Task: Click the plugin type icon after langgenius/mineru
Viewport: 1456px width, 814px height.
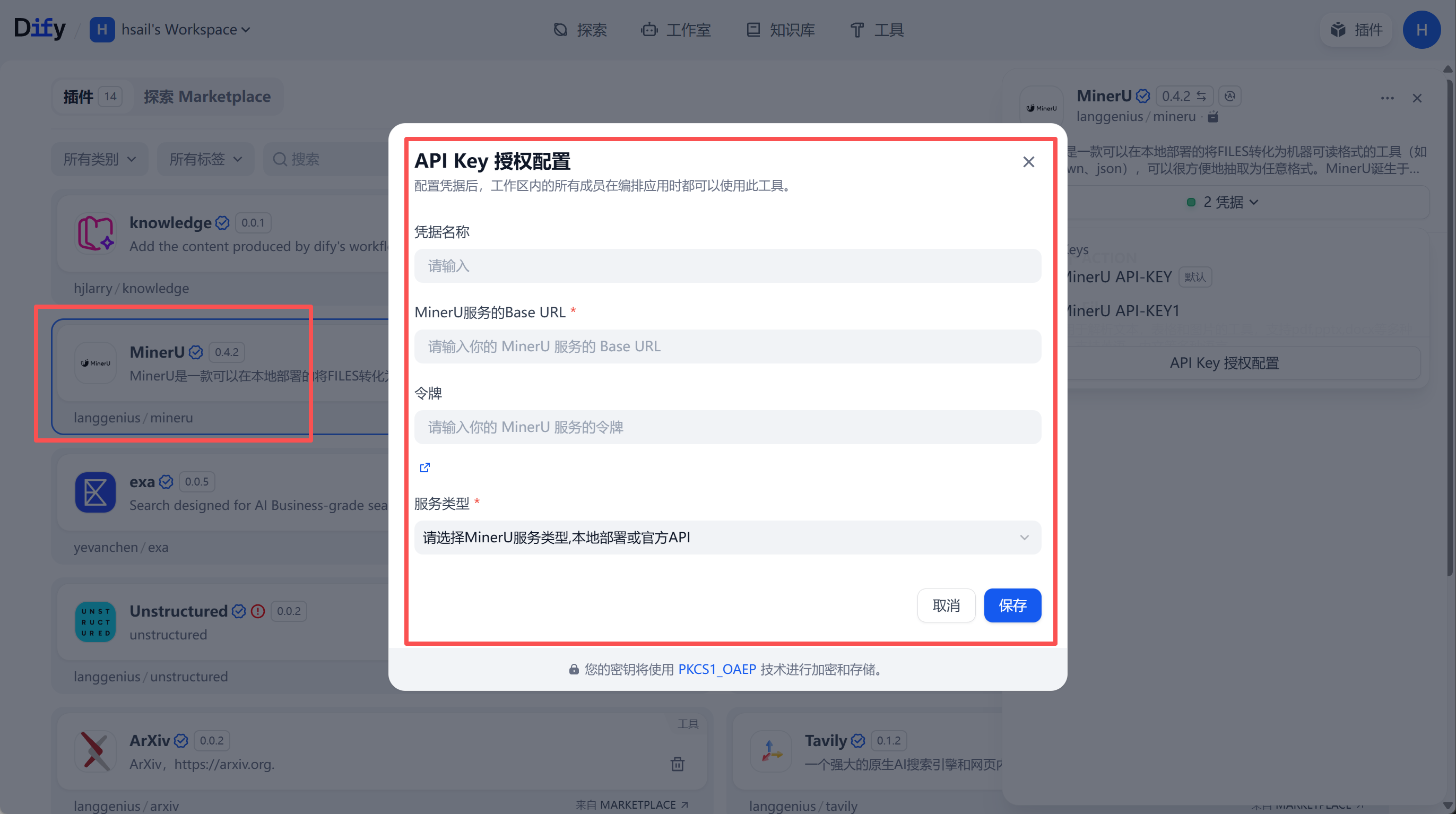Action: (x=1213, y=116)
